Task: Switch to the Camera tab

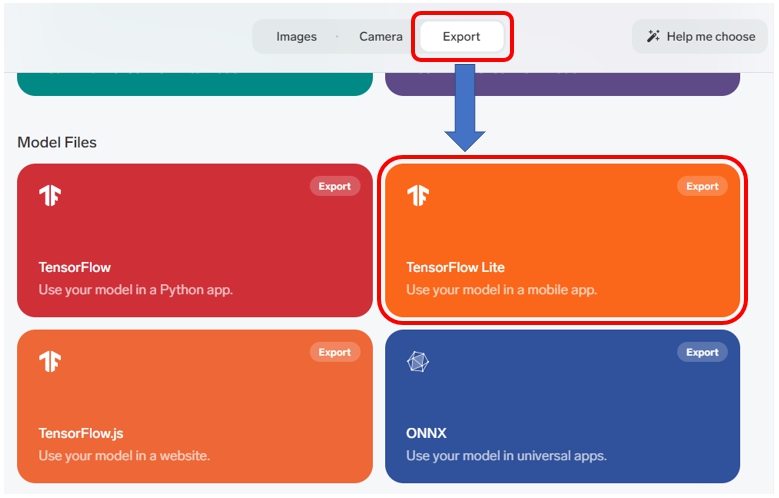Action: 381,37
